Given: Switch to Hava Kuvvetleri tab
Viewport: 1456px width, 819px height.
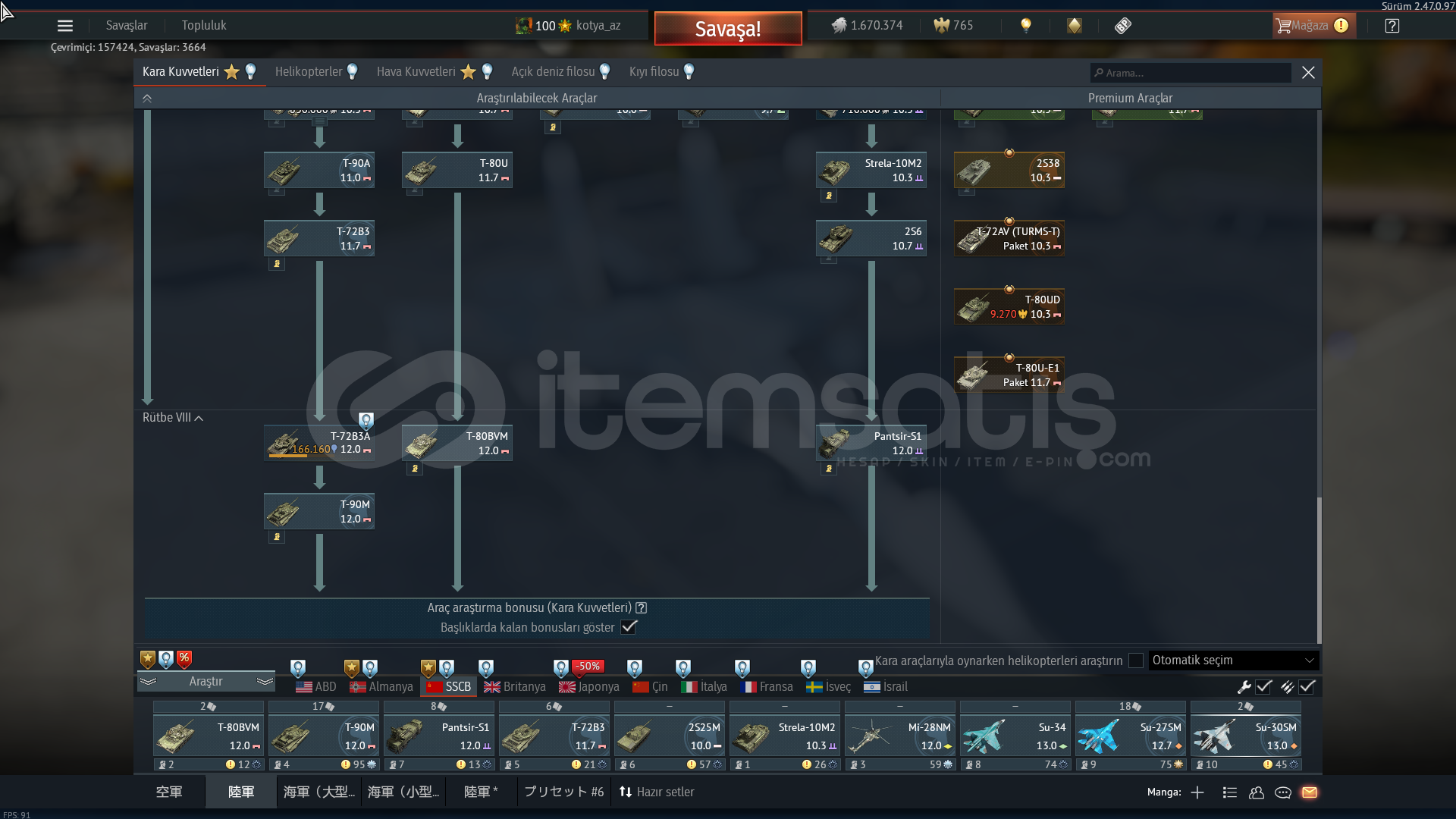Looking at the screenshot, I should coord(435,71).
